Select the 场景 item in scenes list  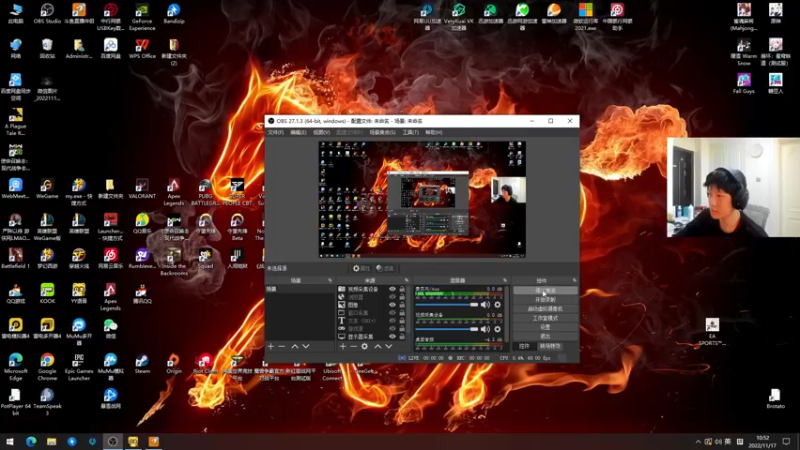pyautogui.click(x=300, y=289)
